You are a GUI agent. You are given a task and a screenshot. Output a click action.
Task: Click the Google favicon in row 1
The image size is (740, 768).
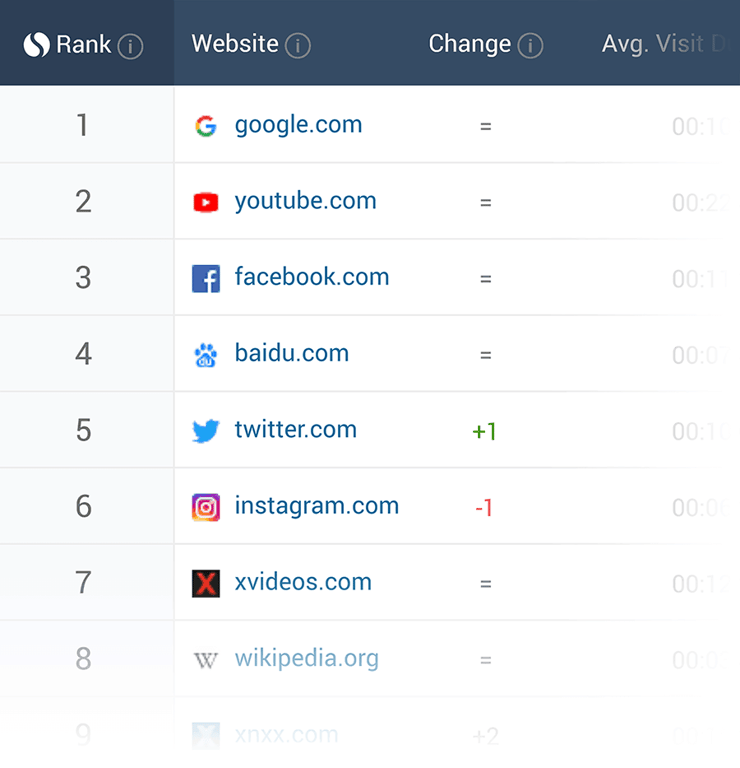206,126
